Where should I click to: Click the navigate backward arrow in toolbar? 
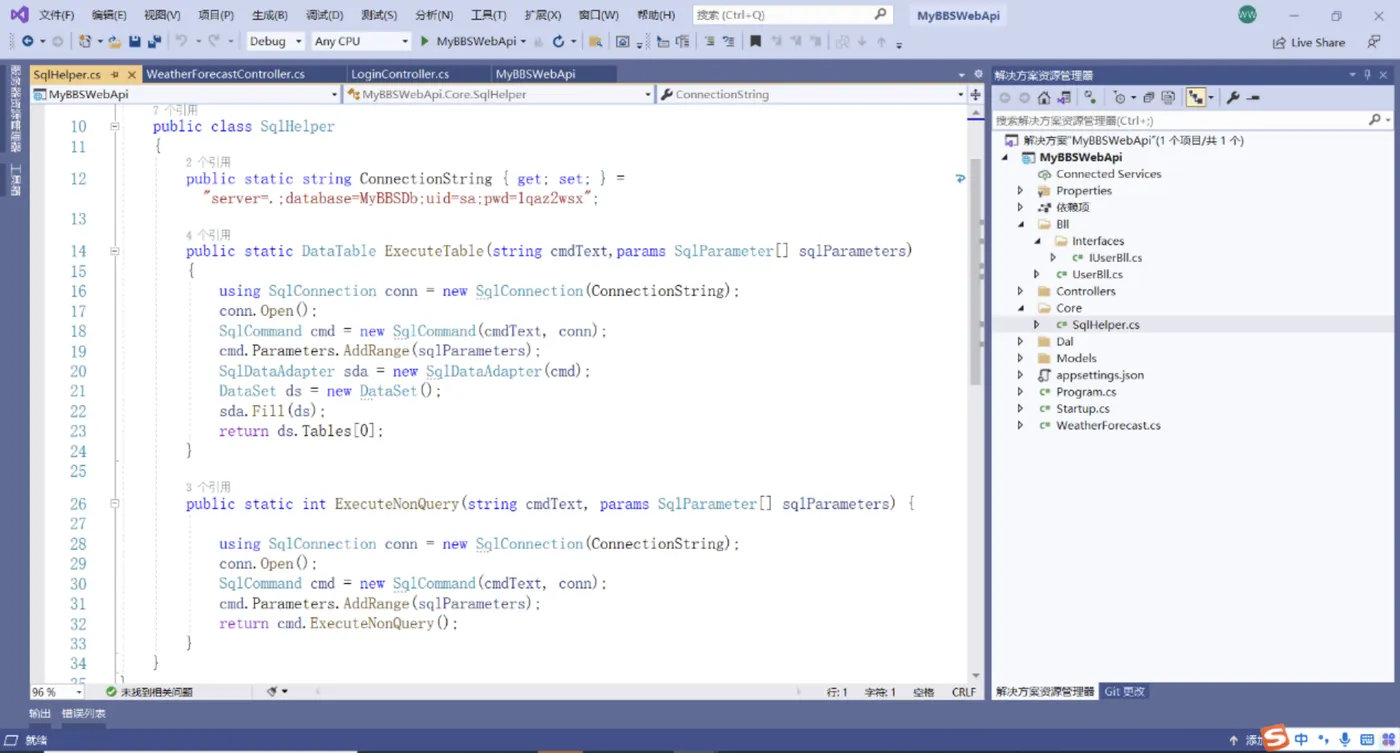[27, 41]
